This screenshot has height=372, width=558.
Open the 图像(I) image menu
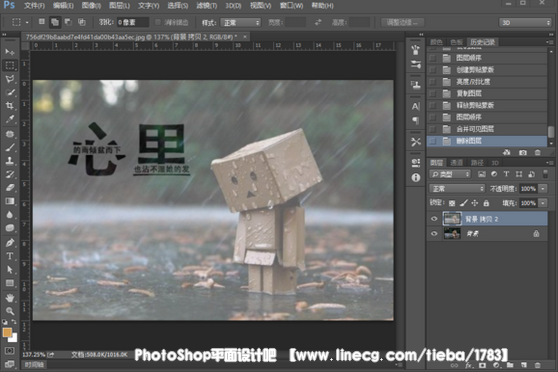(x=91, y=6)
